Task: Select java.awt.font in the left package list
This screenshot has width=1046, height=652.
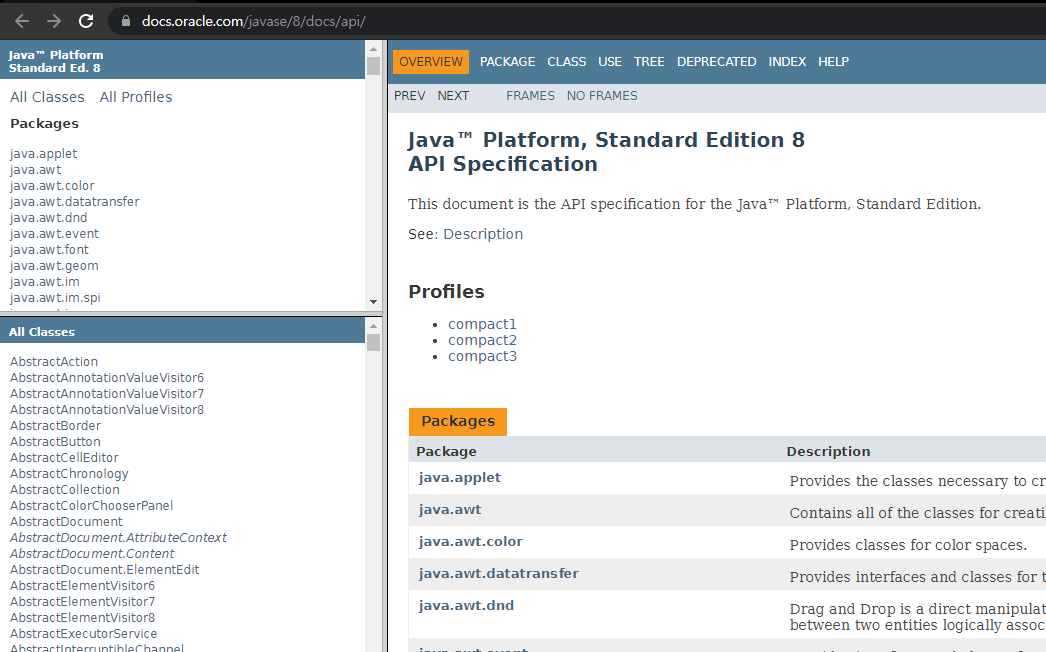Action: click(x=49, y=250)
